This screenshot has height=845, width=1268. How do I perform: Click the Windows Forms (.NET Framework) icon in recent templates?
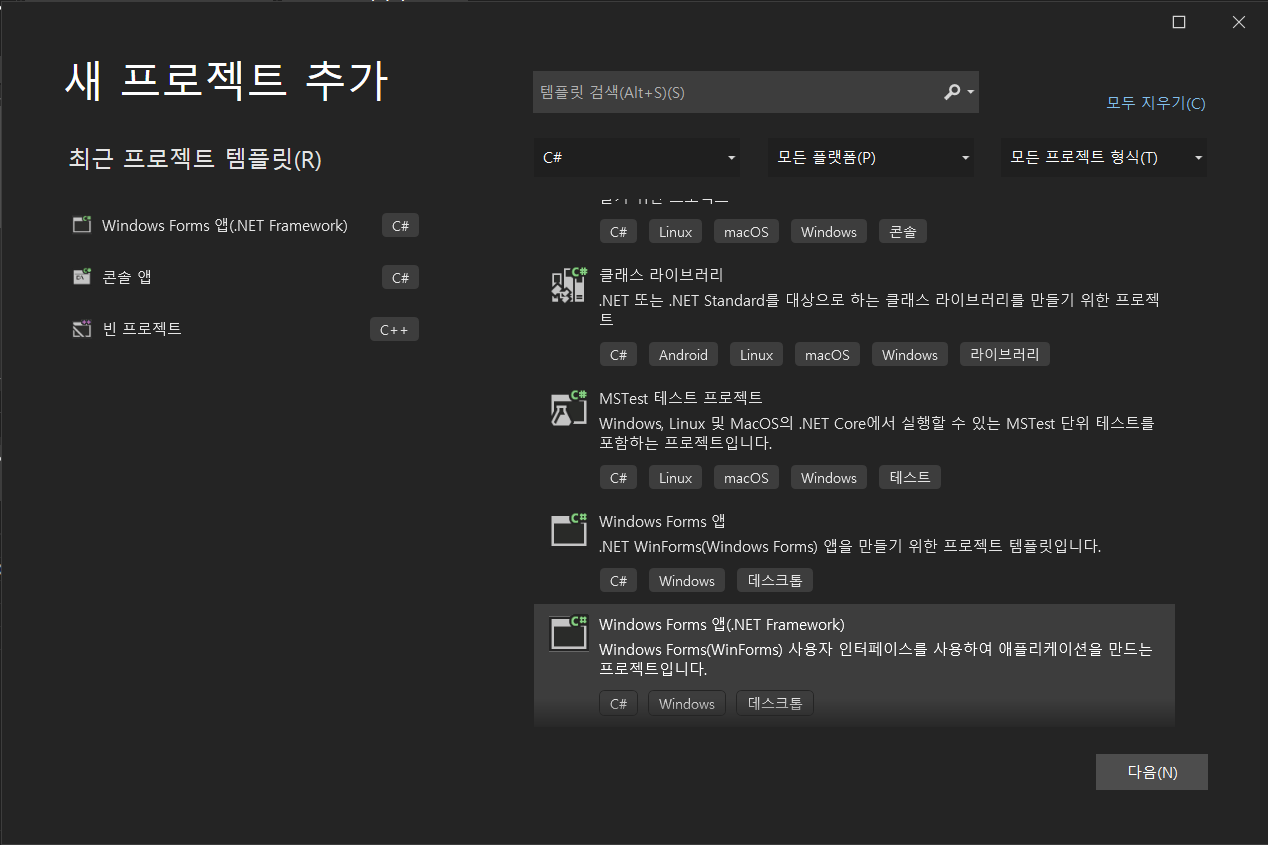(82, 225)
